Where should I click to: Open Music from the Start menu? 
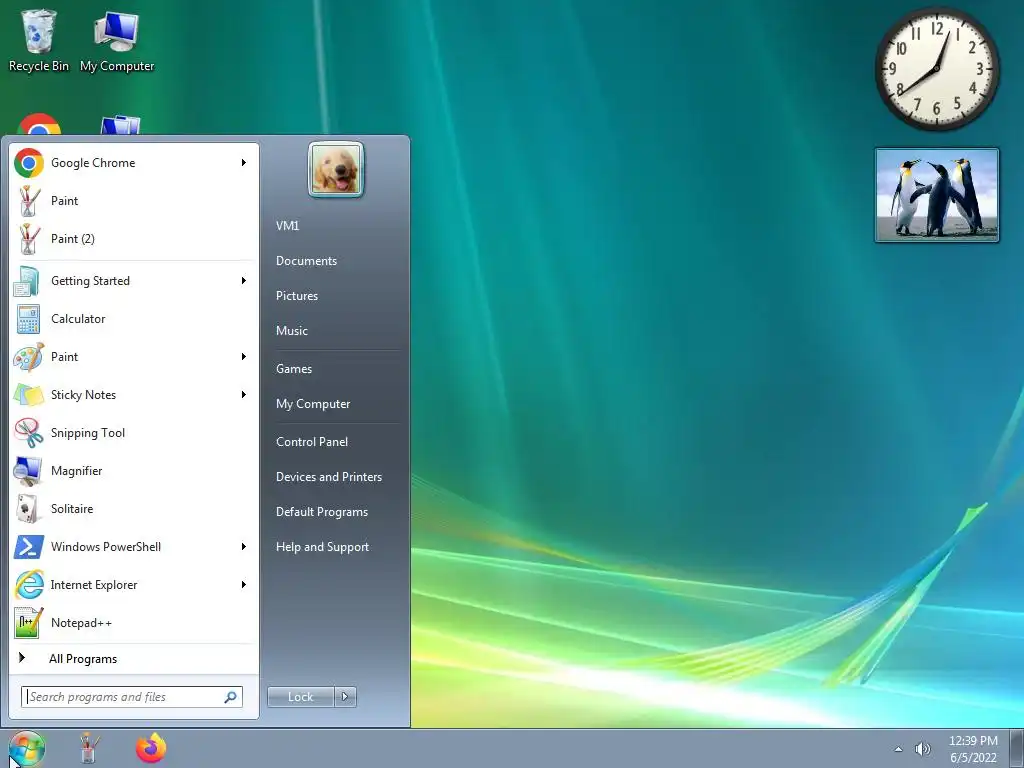click(291, 330)
